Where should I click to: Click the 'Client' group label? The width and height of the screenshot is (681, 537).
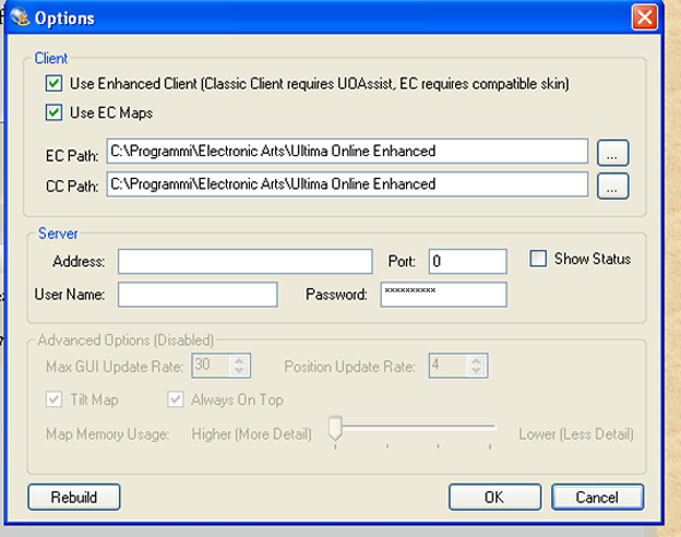[51, 58]
